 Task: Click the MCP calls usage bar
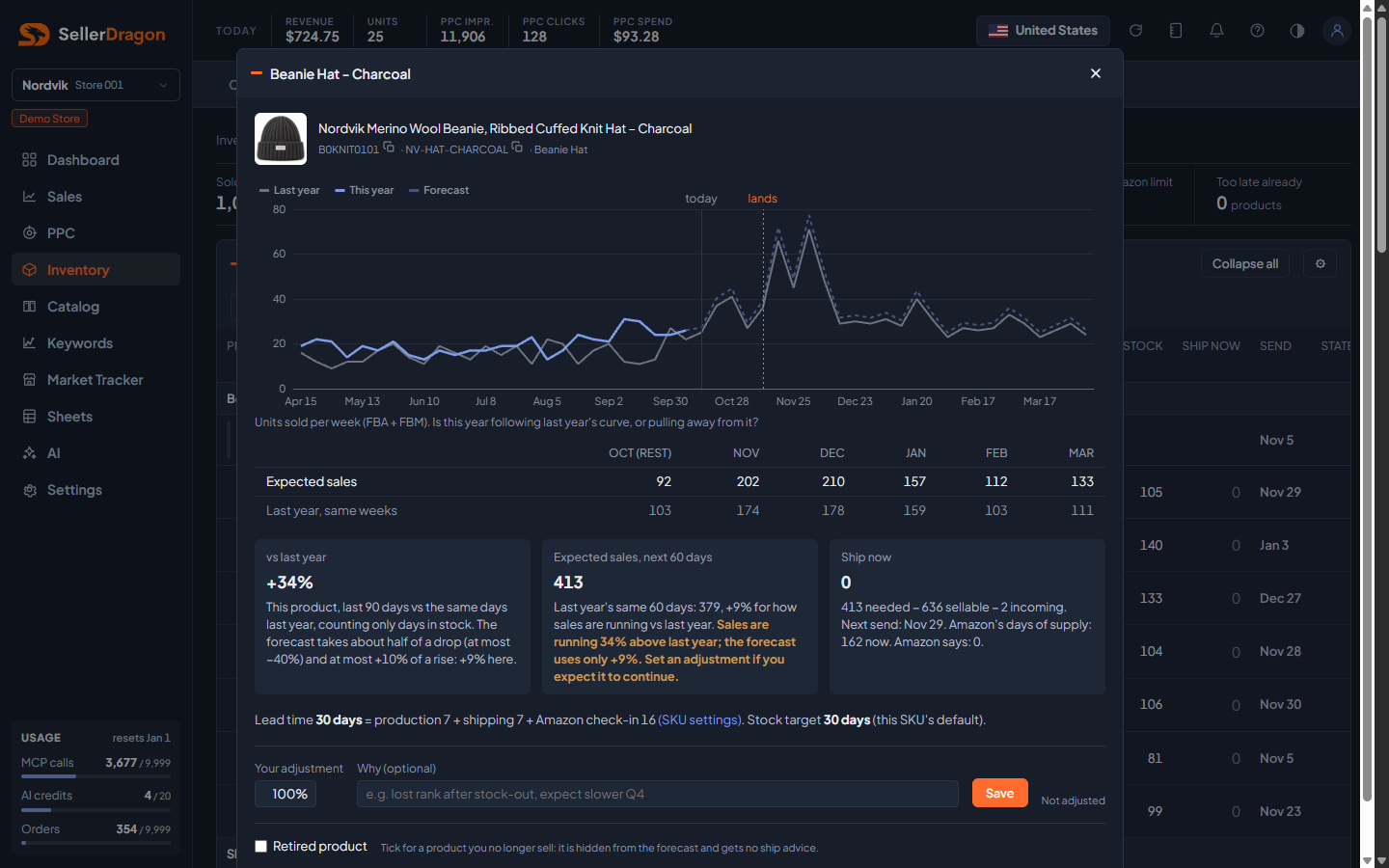tap(95, 776)
